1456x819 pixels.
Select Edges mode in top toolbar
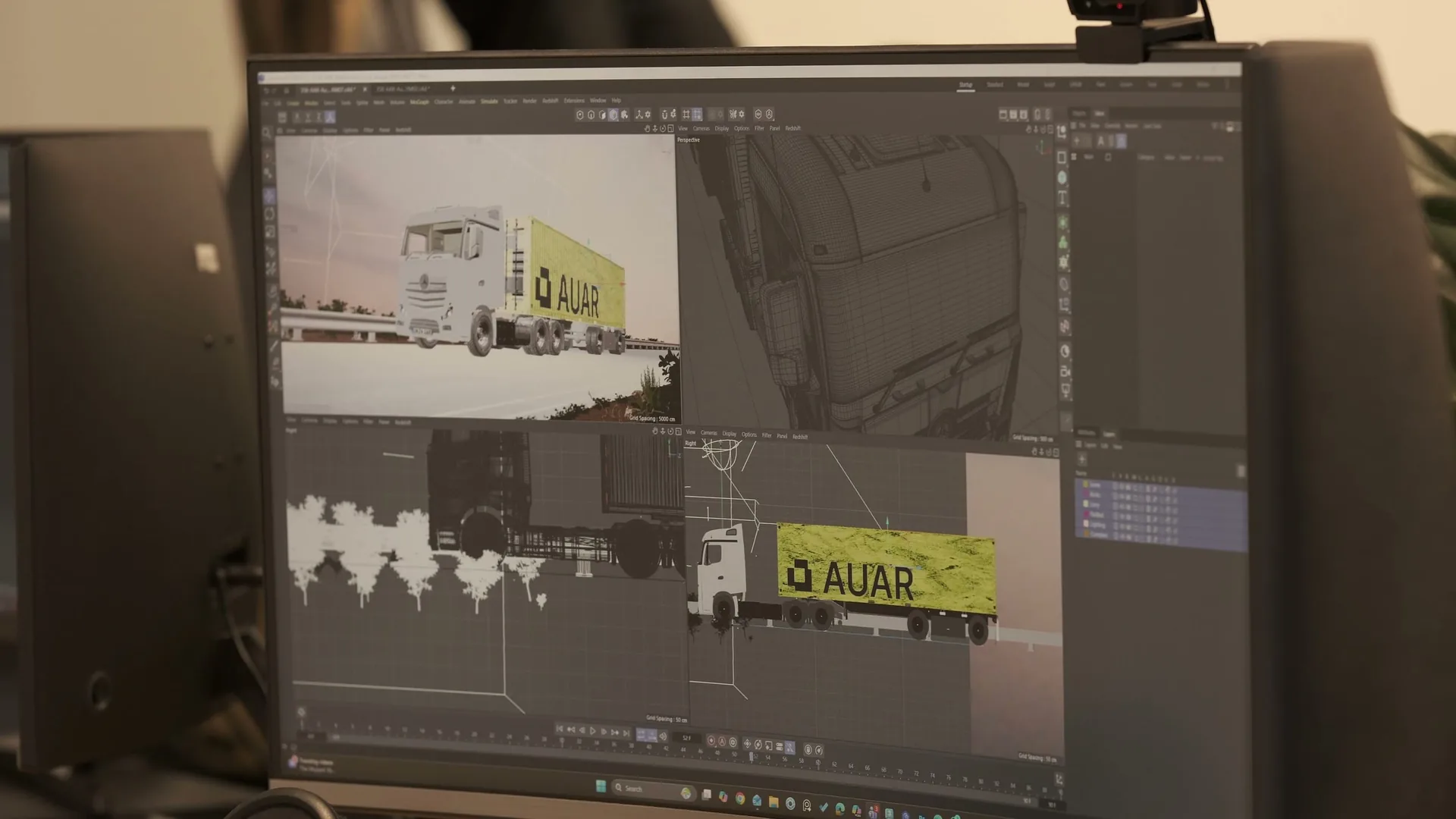pyautogui.click(x=591, y=115)
